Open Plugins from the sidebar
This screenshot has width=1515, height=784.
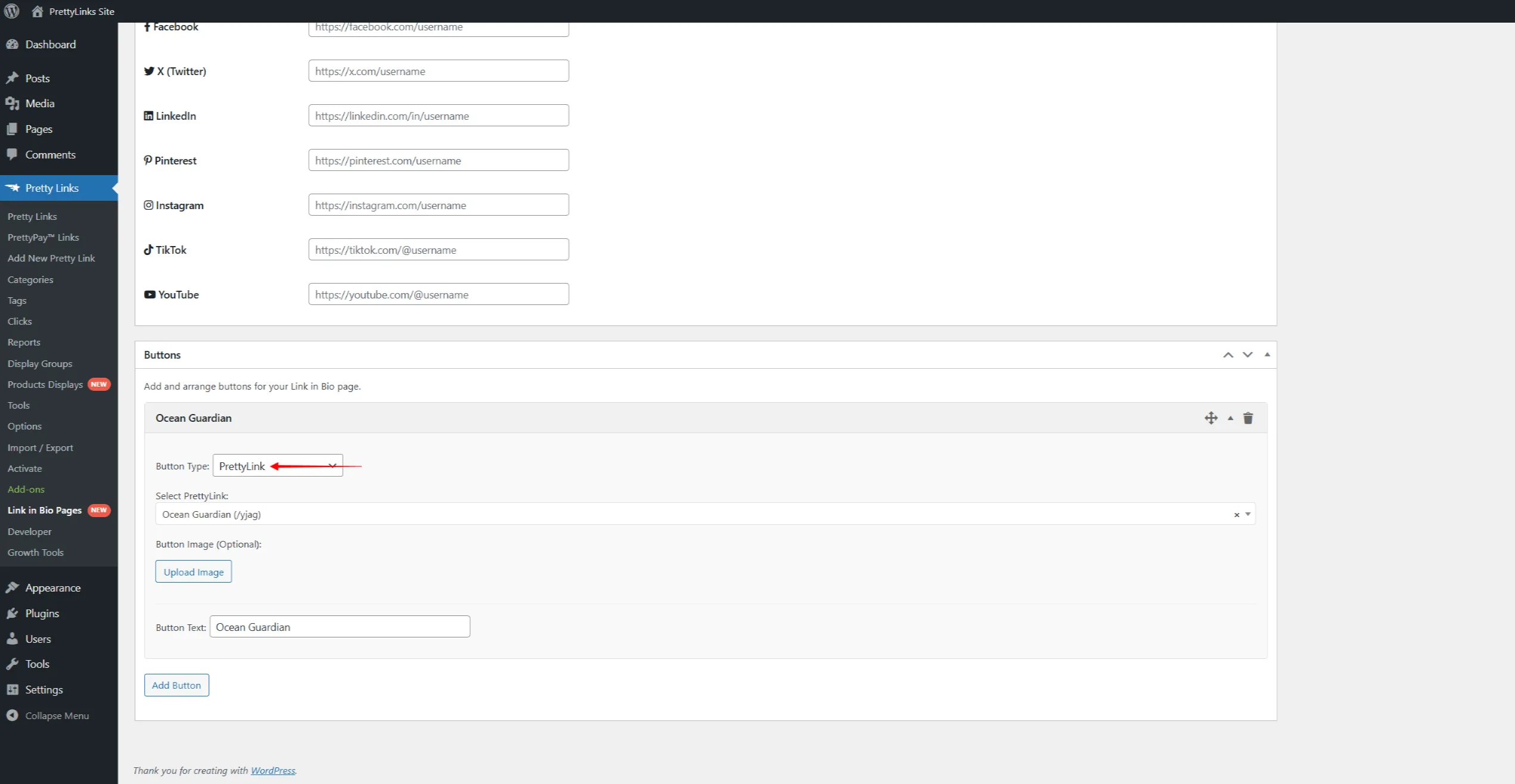pos(42,613)
